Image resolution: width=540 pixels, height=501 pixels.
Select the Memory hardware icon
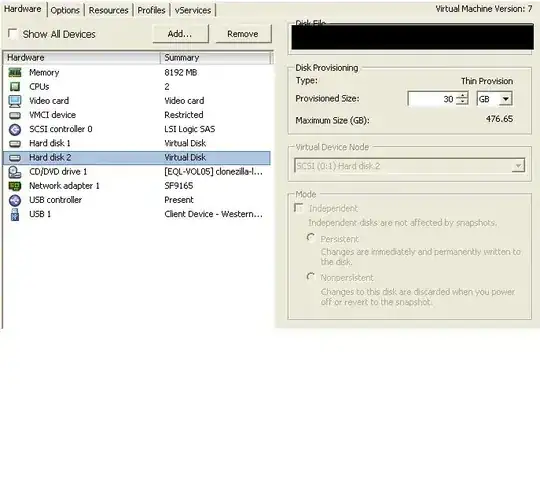click(x=15, y=72)
